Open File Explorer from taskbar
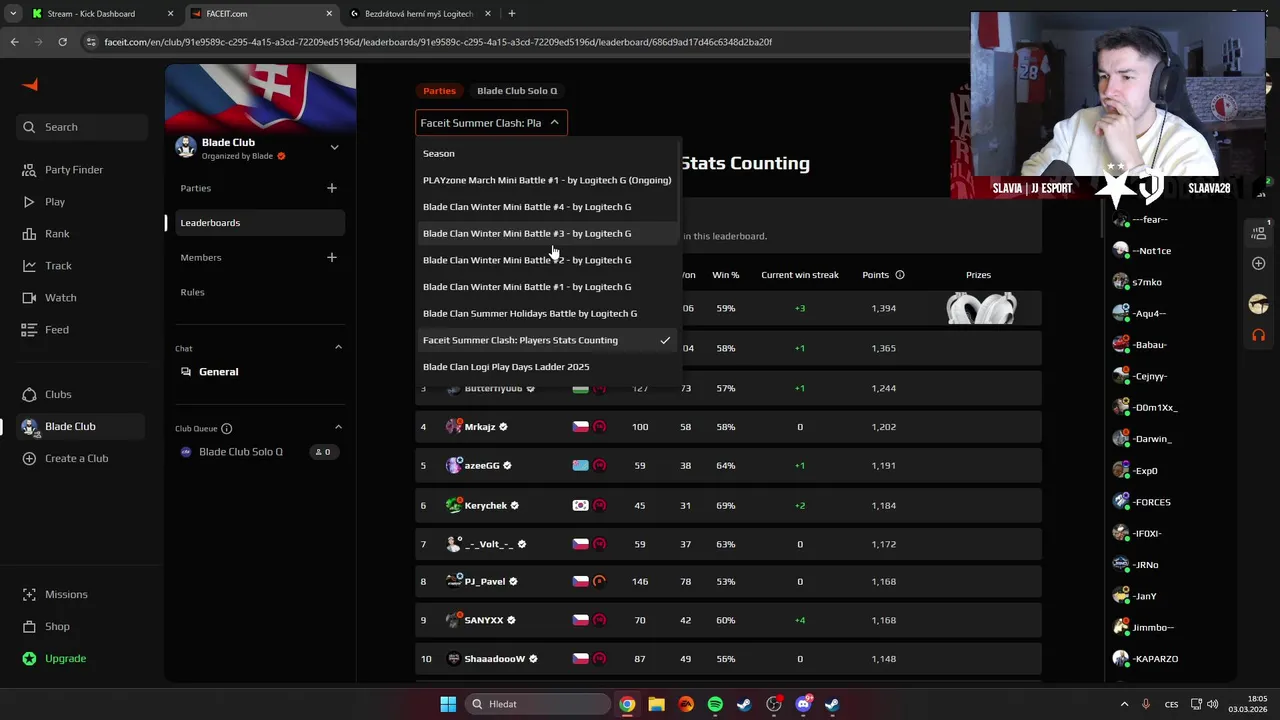This screenshot has width=1280, height=720. click(x=656, y=704)
